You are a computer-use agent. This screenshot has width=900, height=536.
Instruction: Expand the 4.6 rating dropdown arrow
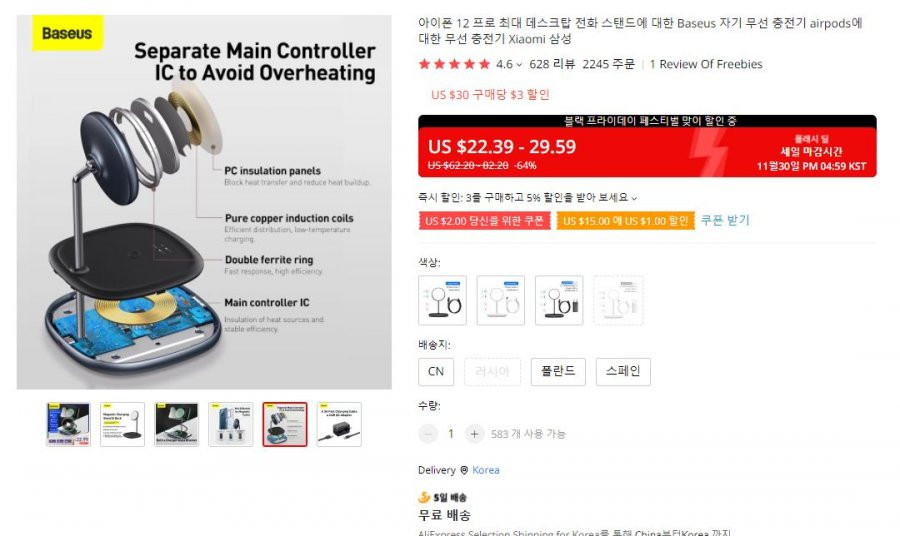pyautogui.click(x=519, y=65)
